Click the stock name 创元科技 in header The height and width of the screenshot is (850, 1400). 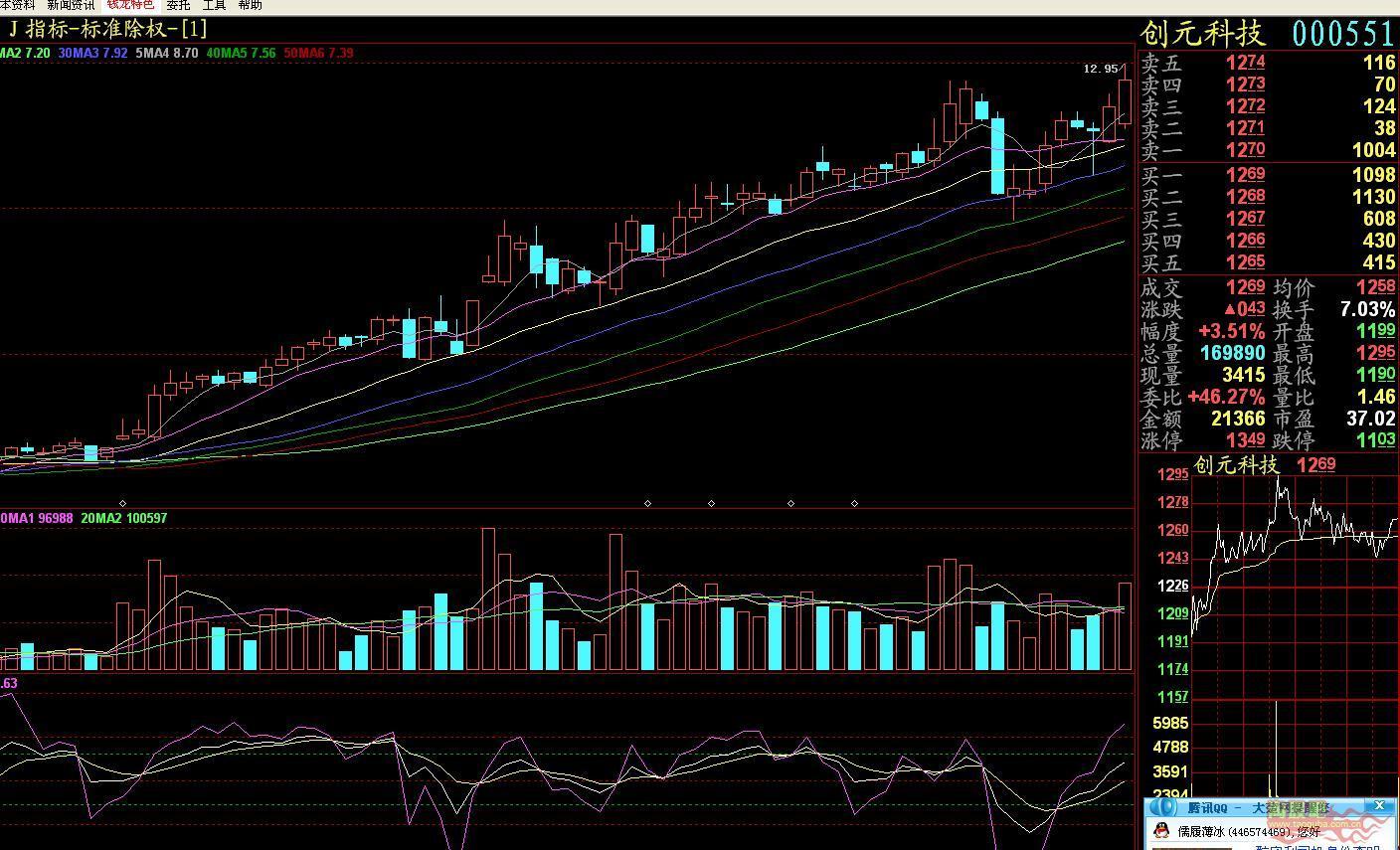pos(1202,34)
